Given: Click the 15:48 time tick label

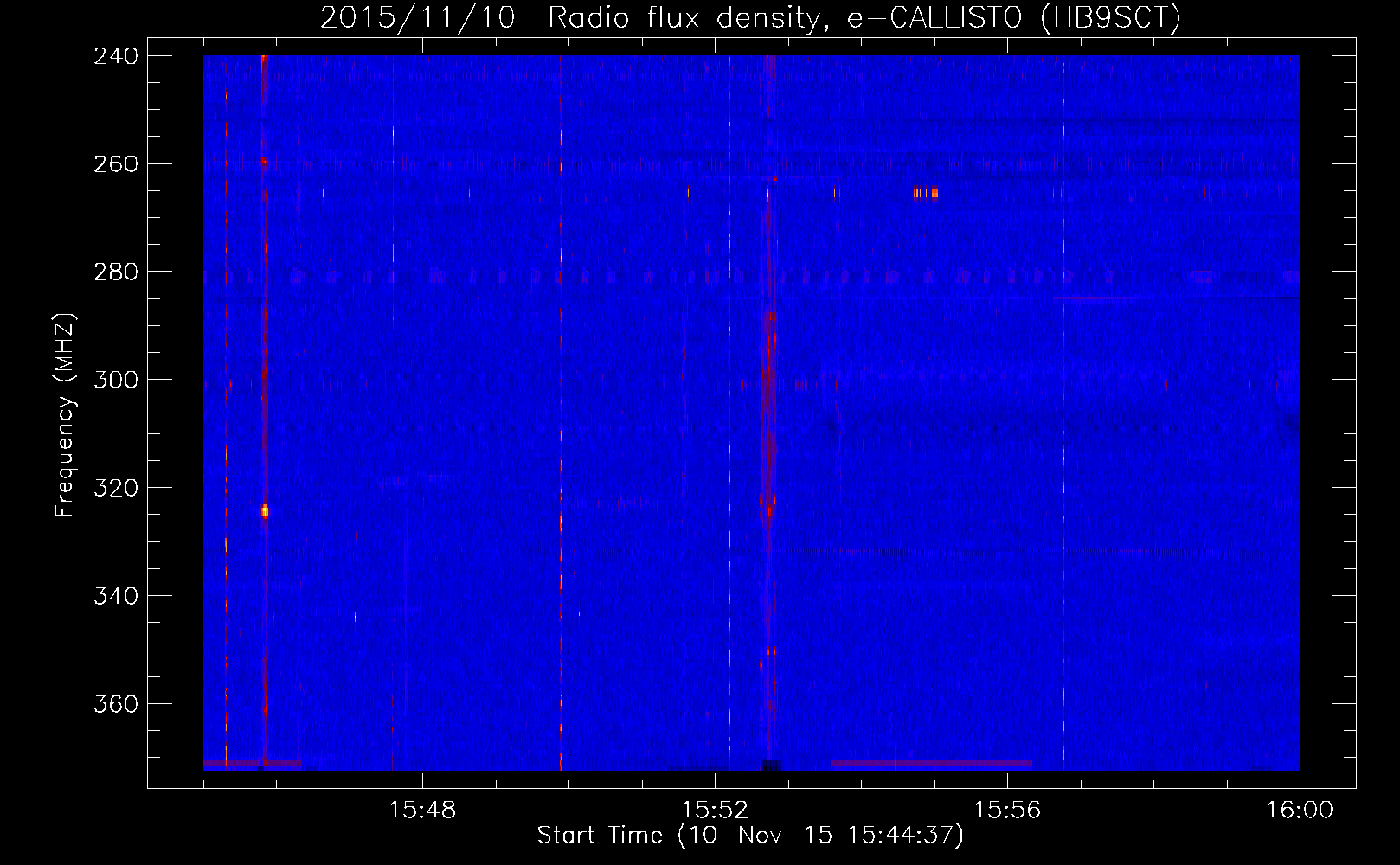Looking at the screenshot, I should click(423, 811).
